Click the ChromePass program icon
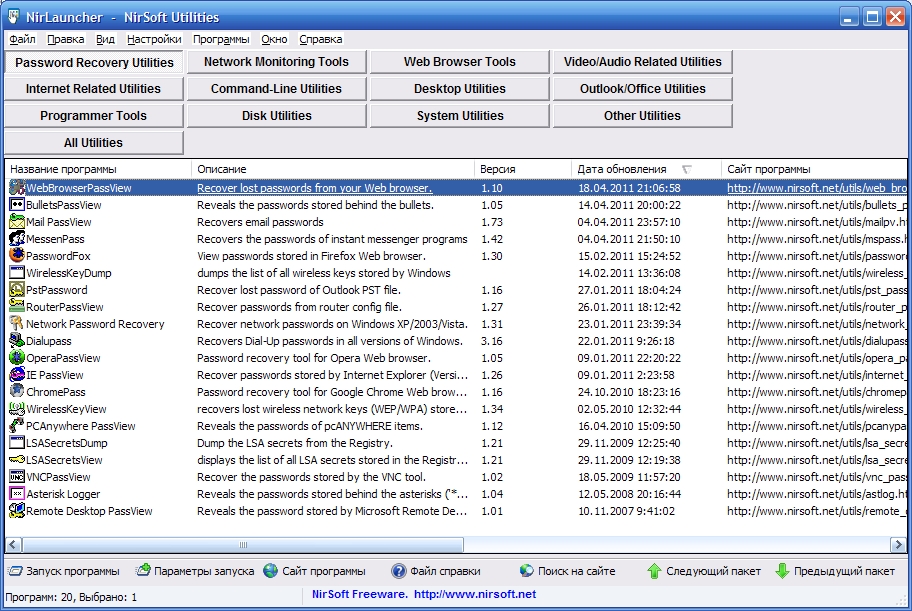 (x=17, y=392)
